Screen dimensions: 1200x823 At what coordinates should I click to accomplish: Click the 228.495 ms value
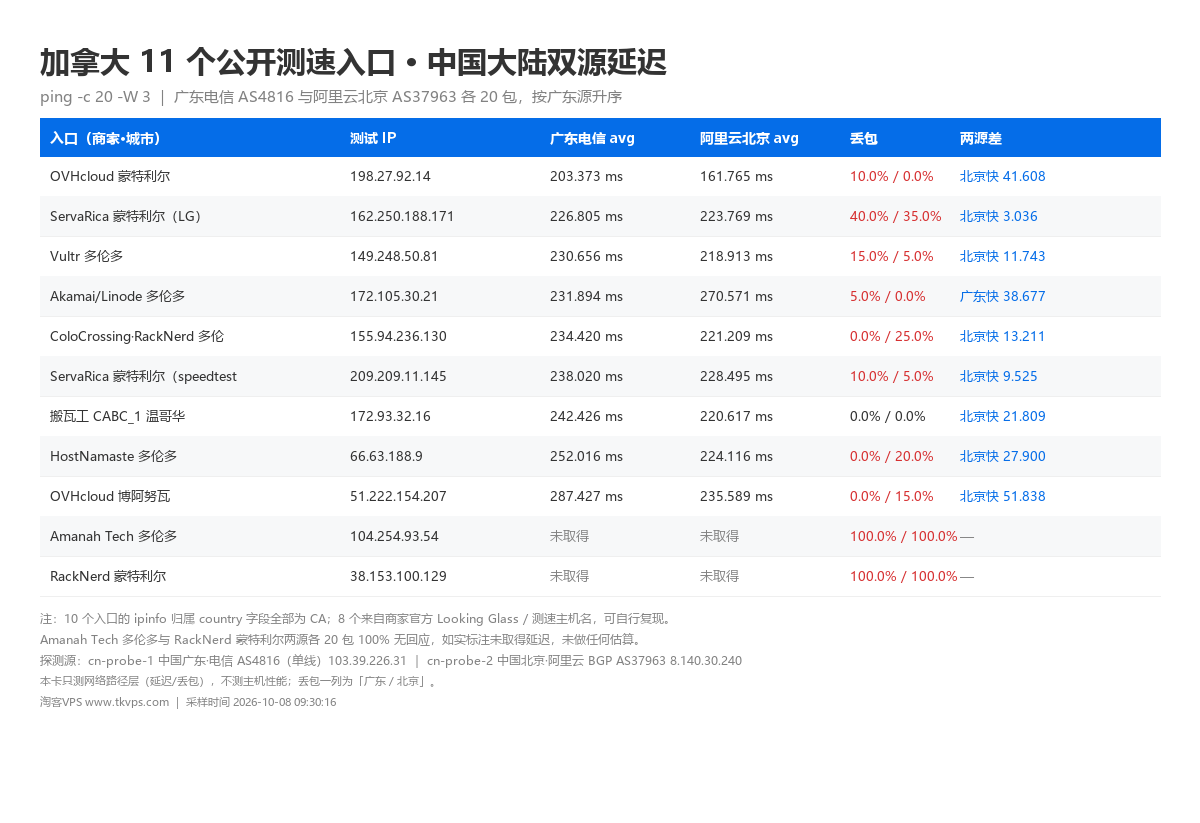(x=736, y=376)
